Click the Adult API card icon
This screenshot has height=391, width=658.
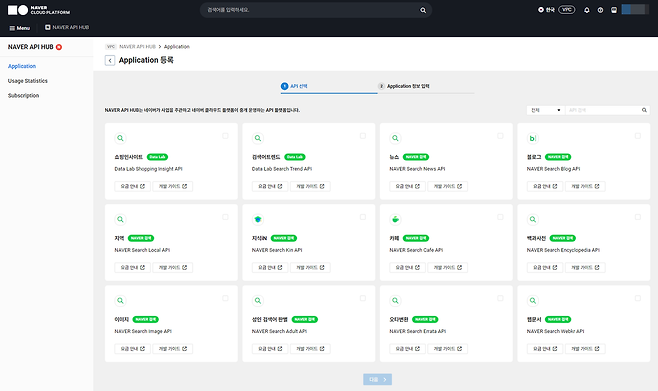click(x=258, y=301)
